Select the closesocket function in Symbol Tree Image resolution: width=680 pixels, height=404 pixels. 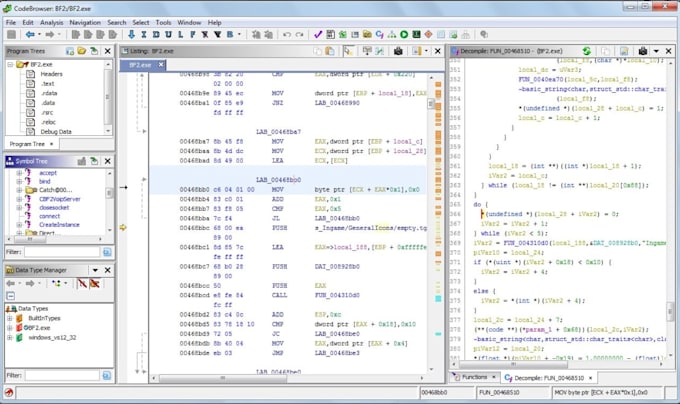[54, 208]
